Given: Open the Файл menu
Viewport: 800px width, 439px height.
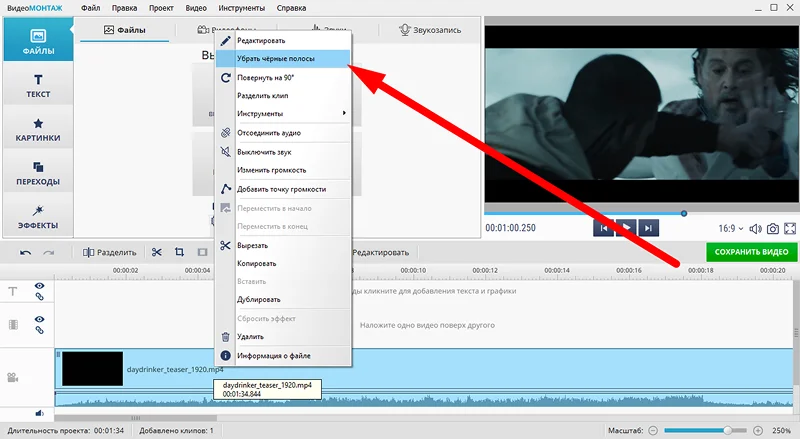Looking at the screenshot, I should tap(90, 8).
